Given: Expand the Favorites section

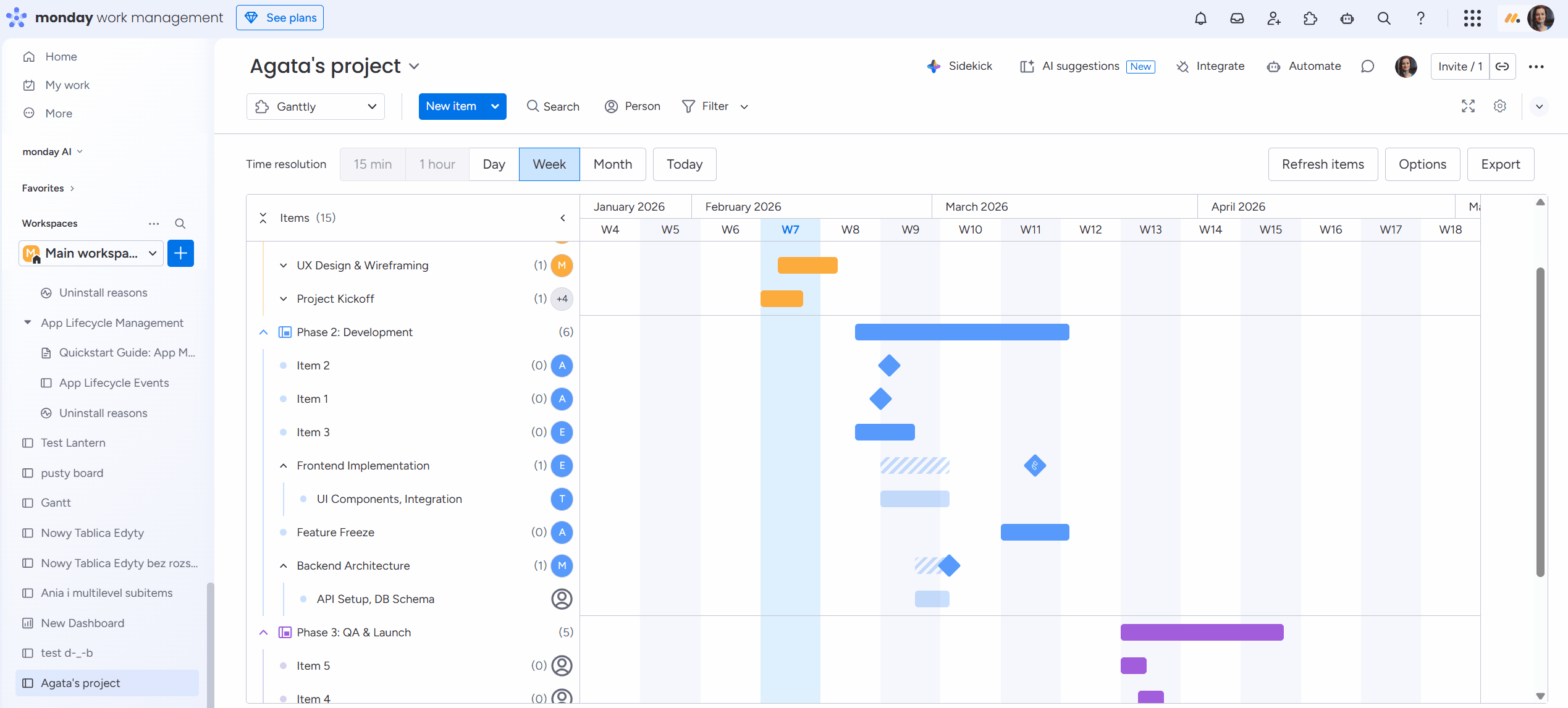Looking at the screenshot, I should 72,188.
